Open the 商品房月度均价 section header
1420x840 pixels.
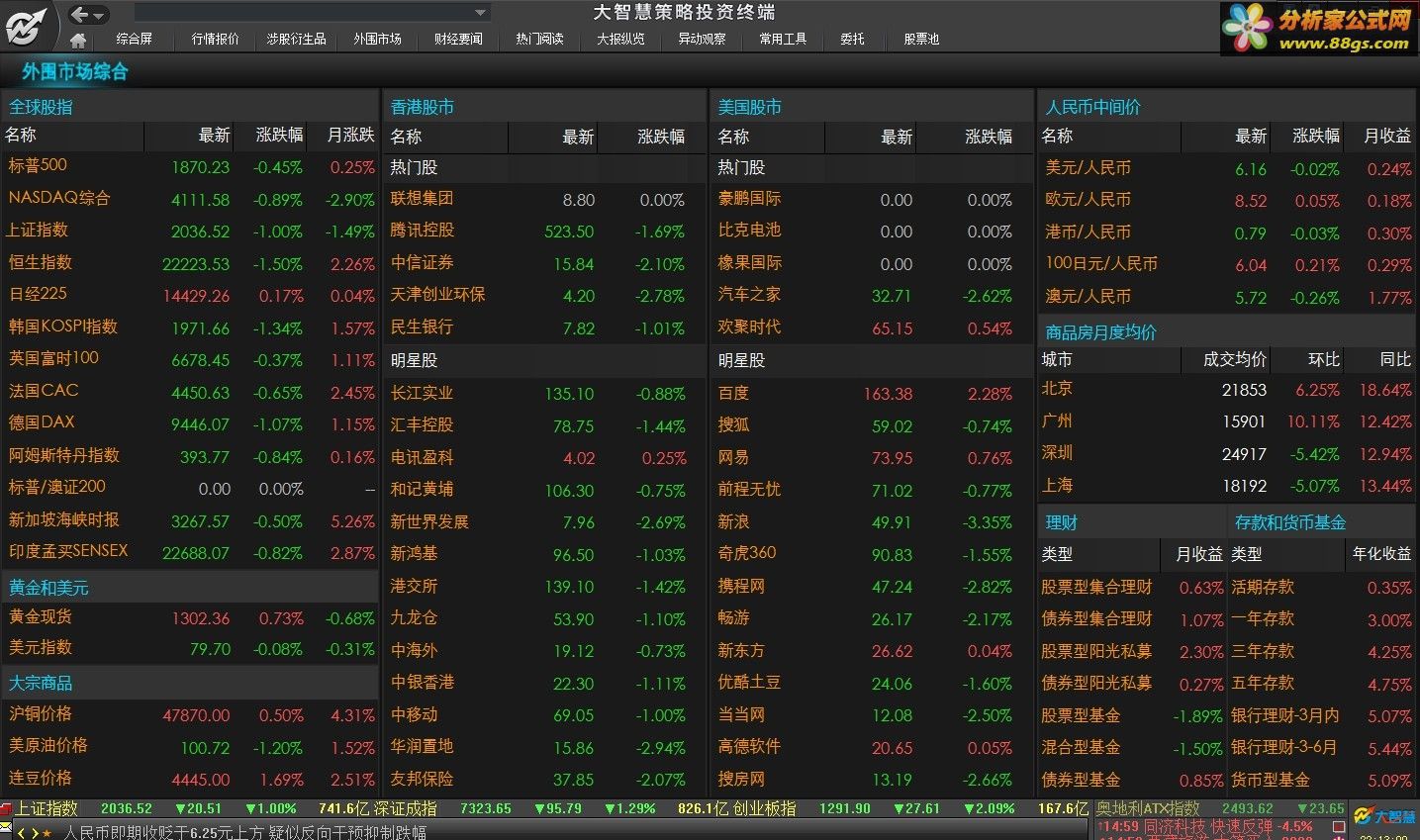[x=1100, y=332]
